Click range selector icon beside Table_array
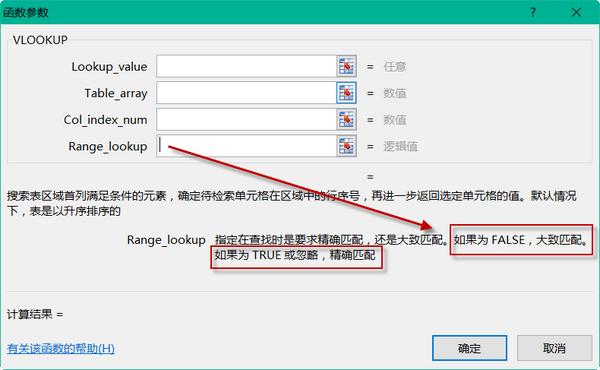Viewport: 600px width, 370px height. (346, 93)
